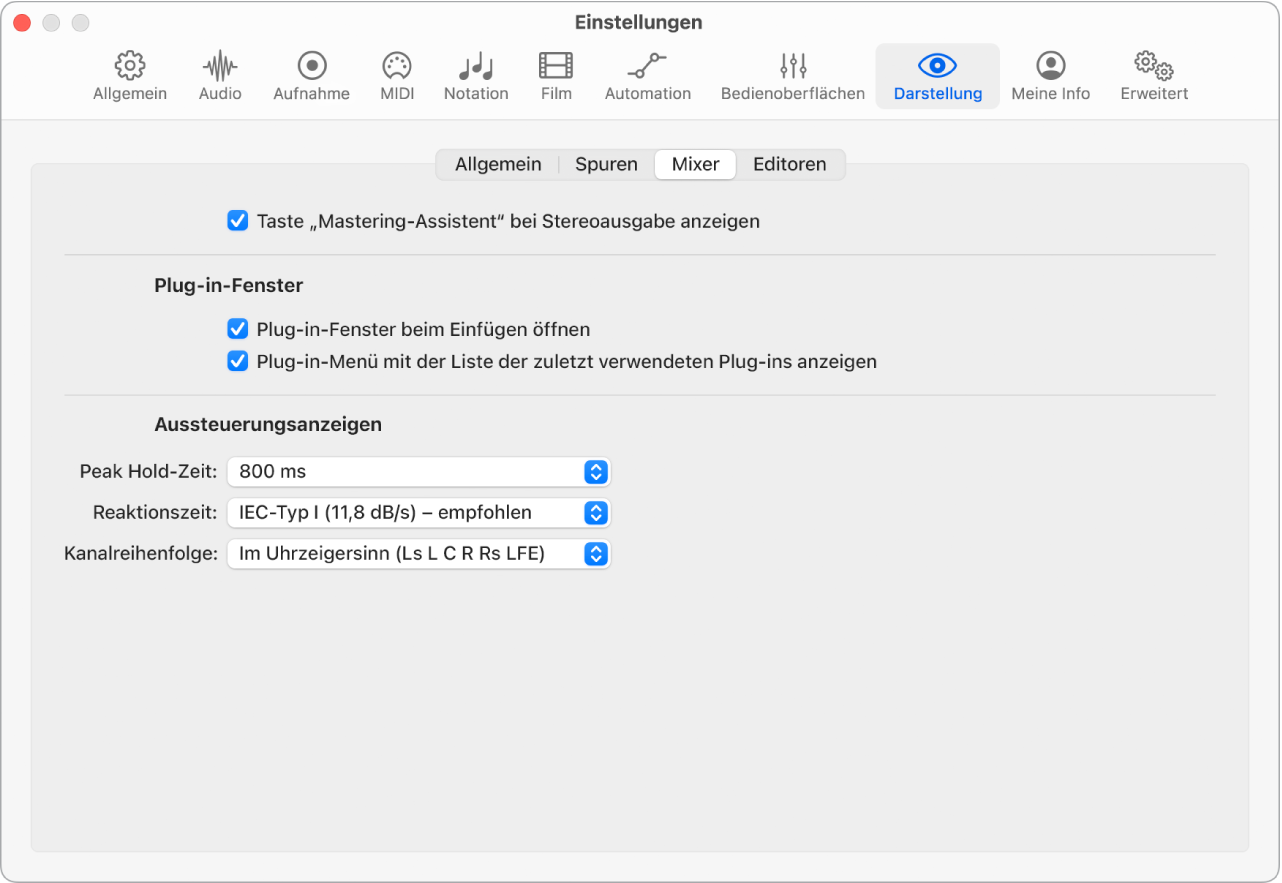Click the Kanalreihenfolge label

[x=141, y=553]
